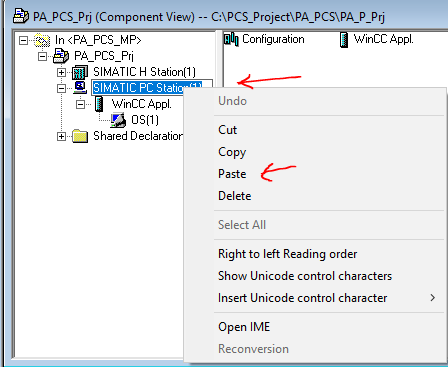The width and height of the screenshot is (448, 367).
Task: Collapse the SIMATIC PC Station(1) node
Action: (x=61, y=88)
